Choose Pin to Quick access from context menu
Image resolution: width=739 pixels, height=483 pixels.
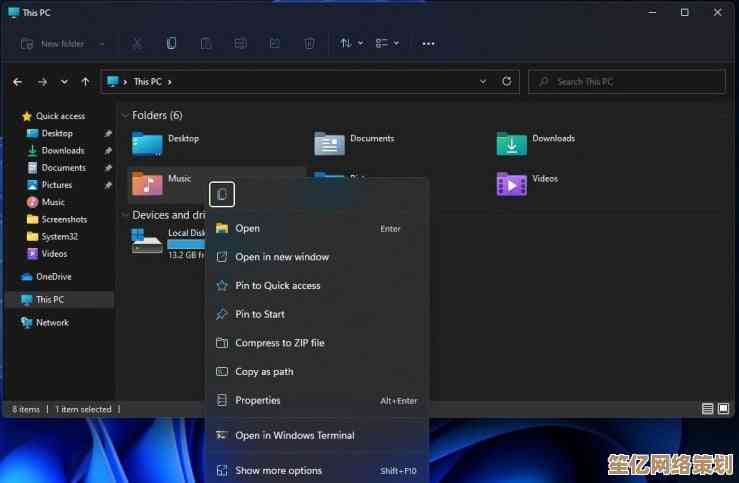pos(277,286)
